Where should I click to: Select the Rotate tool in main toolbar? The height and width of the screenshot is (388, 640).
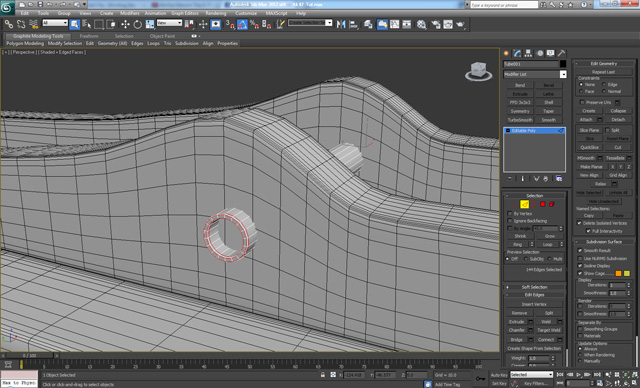138,24
